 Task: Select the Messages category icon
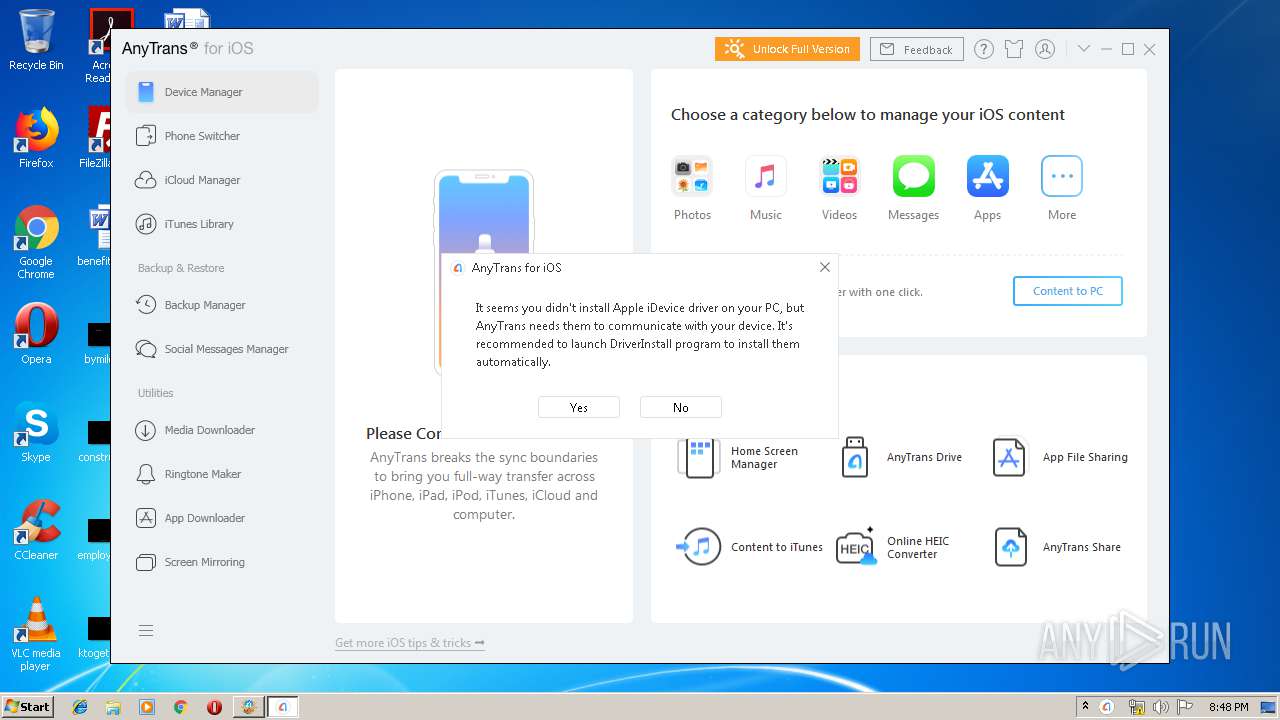(x=914, y=177)
